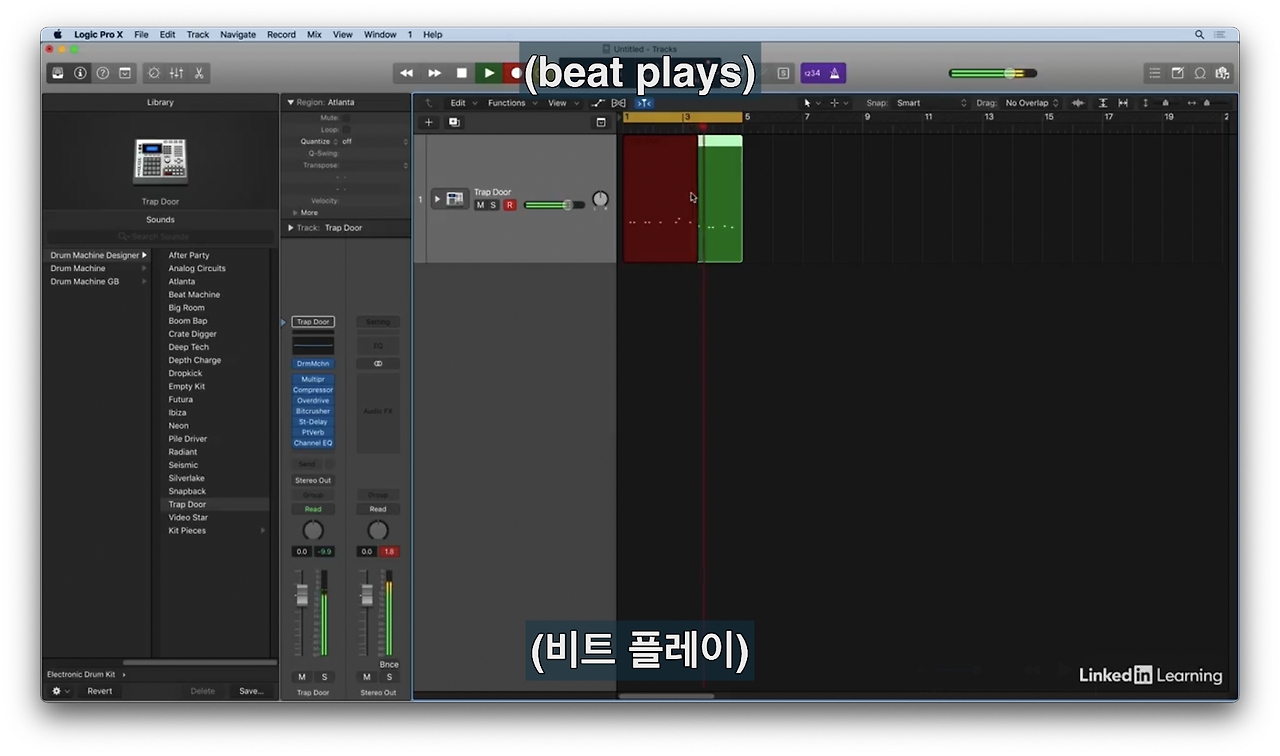Select Boom Bap in the Library list
1280x756 pixels.
tap(188, 321)
